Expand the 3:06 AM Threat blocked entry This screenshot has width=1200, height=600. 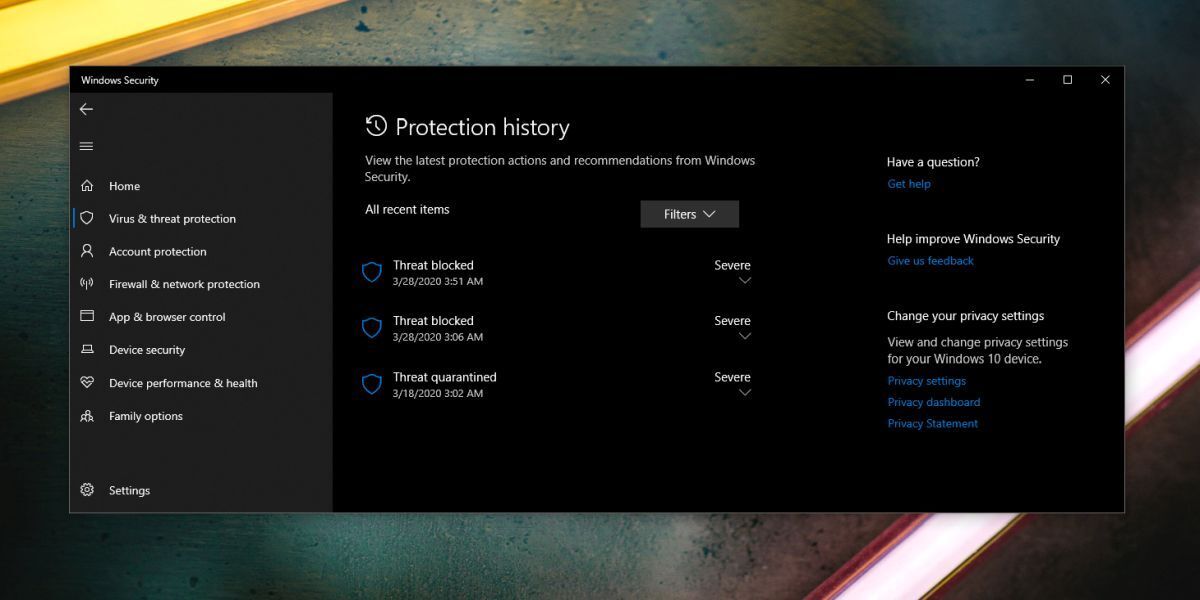pyautogui.click(x=744, y=337)
